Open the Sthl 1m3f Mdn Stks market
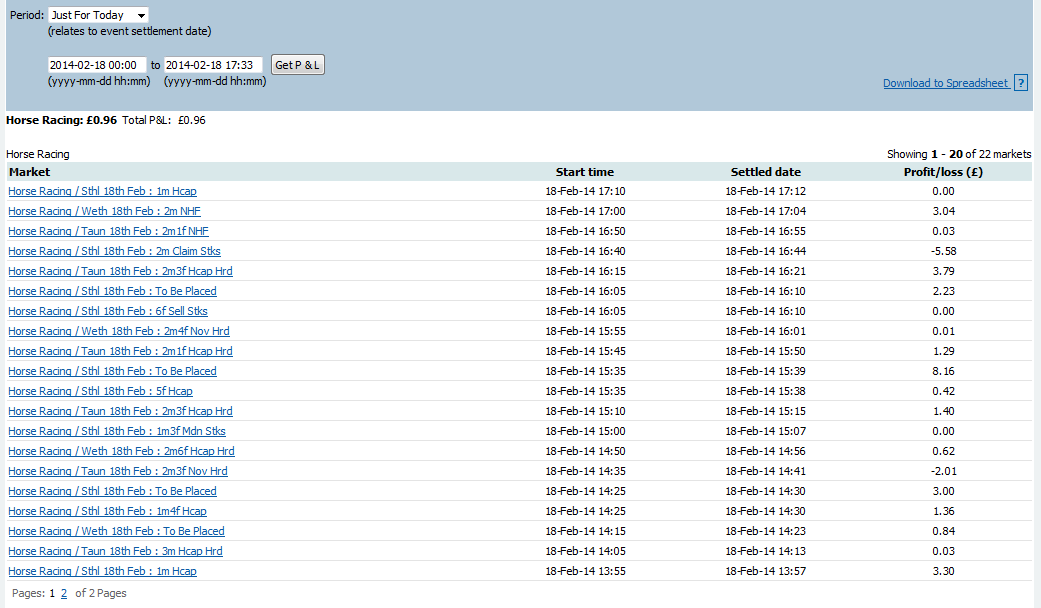Viewport: 1041px width, 608px height. (117, 431)
